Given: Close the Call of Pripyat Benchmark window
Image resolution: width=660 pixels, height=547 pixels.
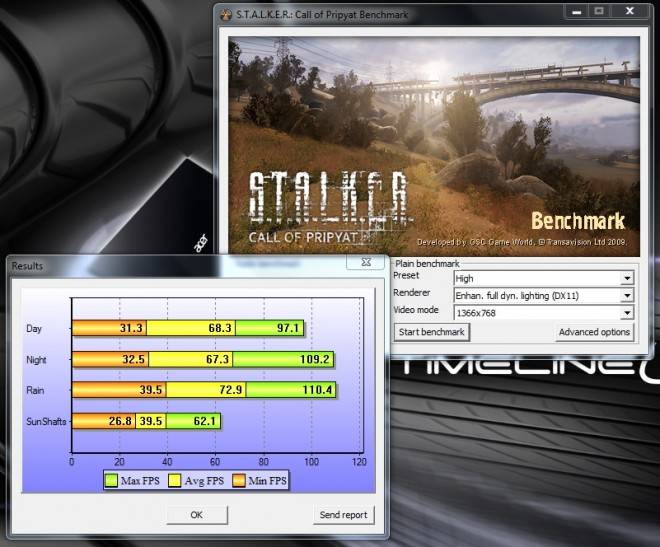Looking at the screenshot, I should [630, 11].
